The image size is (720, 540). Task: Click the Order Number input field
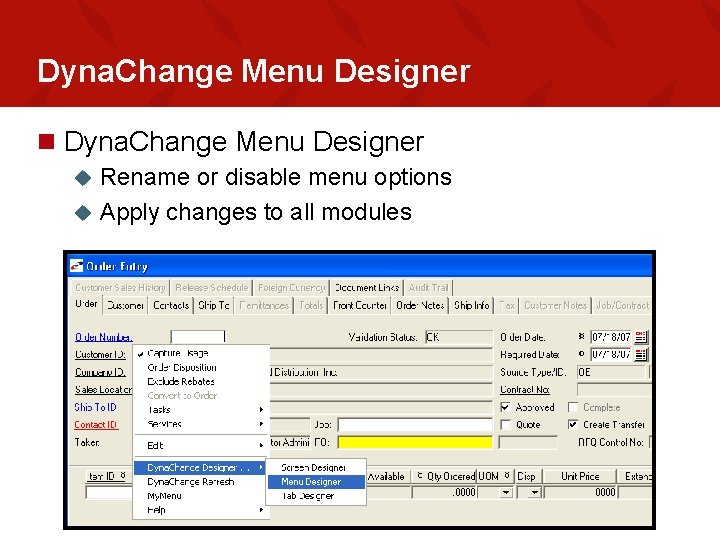tap(197, 337)
